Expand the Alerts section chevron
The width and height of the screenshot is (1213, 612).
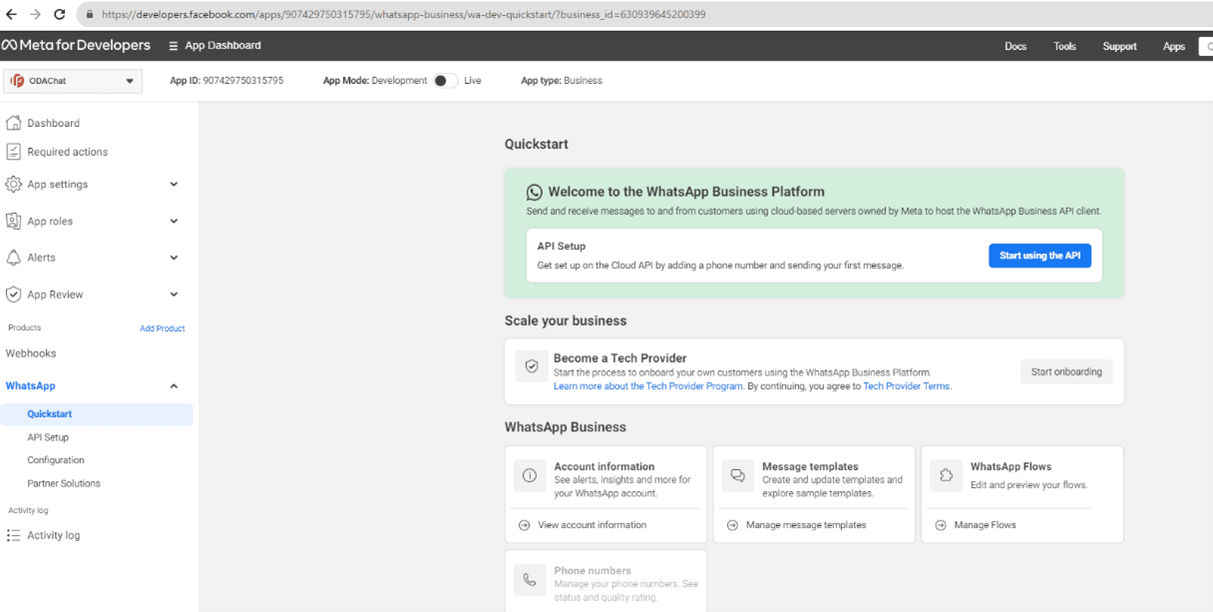pos(174,258)
